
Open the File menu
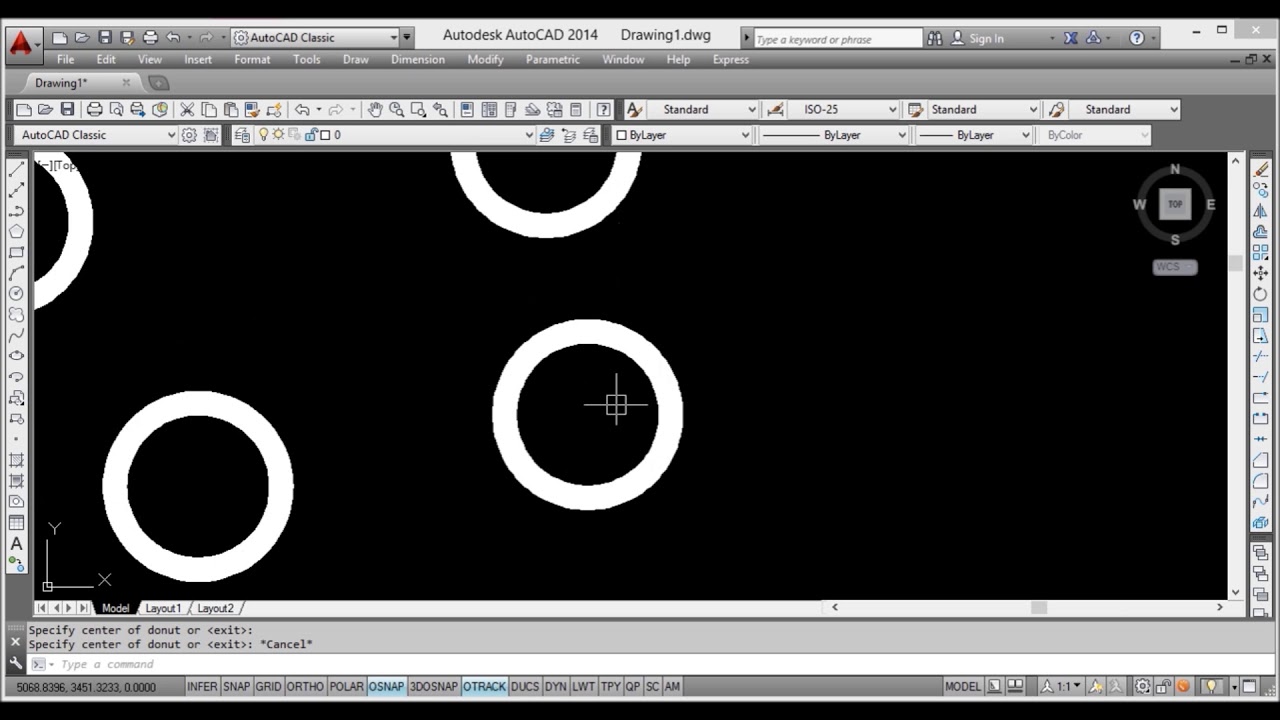tap(65, 60)
